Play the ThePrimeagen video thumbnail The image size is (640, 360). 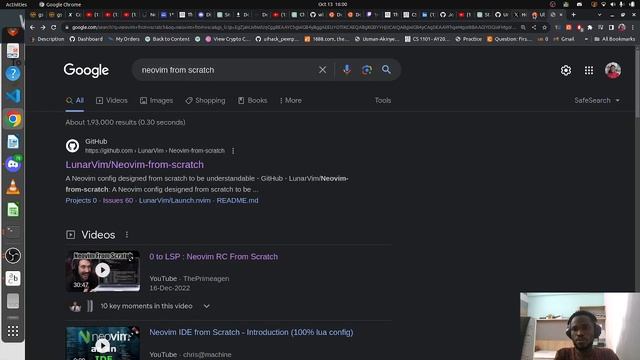click(103, 271)
